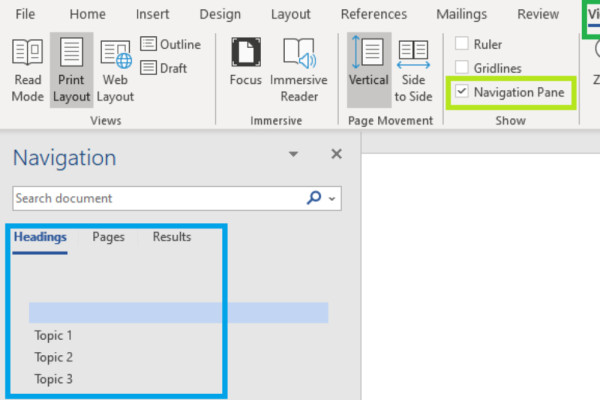The height and width of the screenshot is (400, 600).
Task: Open the References ribbon tab
Action: pos(374,14)
